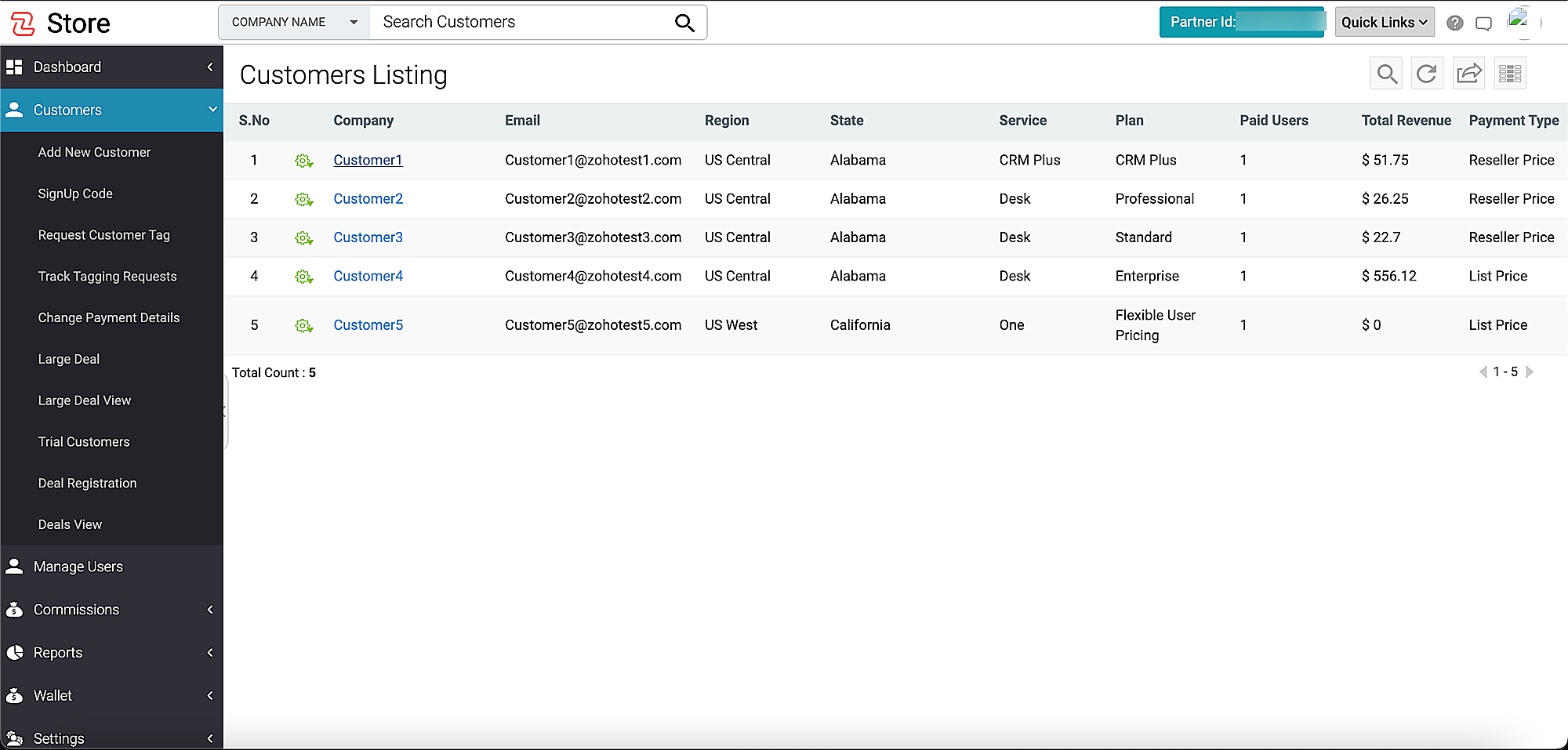Click the Customer5@zohotest5.com email cell

pos(593,325)
